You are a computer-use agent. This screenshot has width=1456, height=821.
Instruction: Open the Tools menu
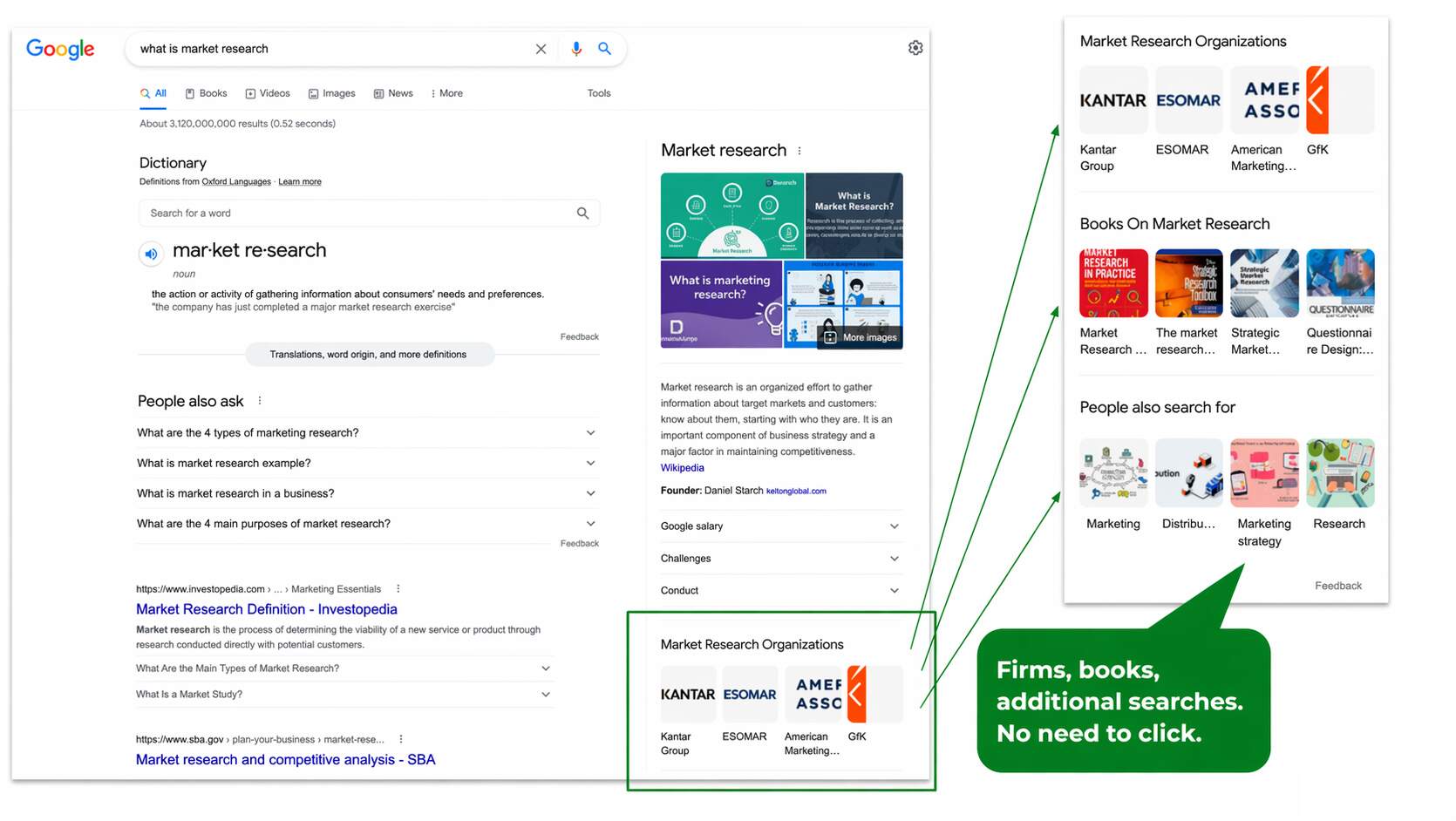599,93
